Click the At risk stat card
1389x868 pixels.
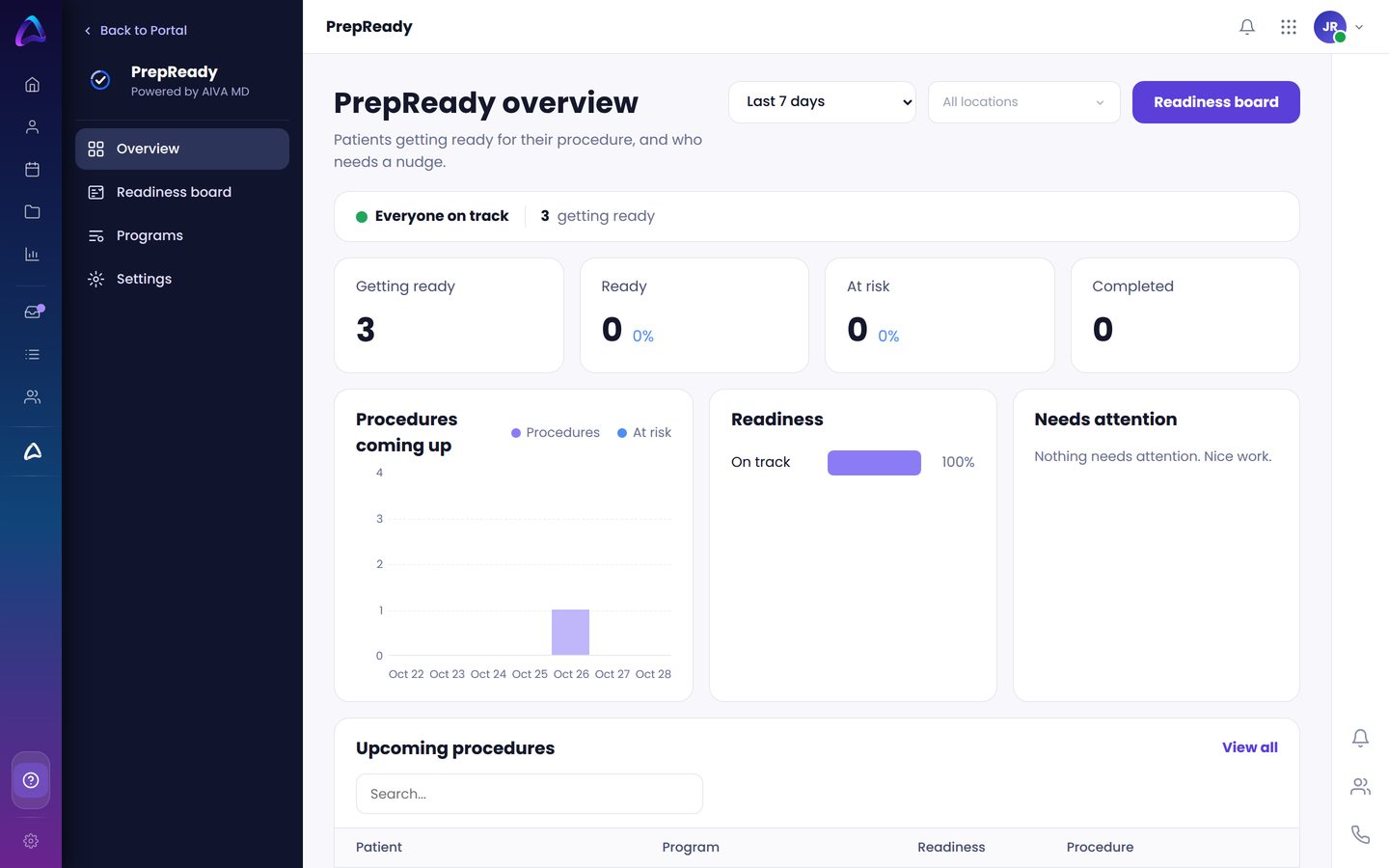[940, 315]
